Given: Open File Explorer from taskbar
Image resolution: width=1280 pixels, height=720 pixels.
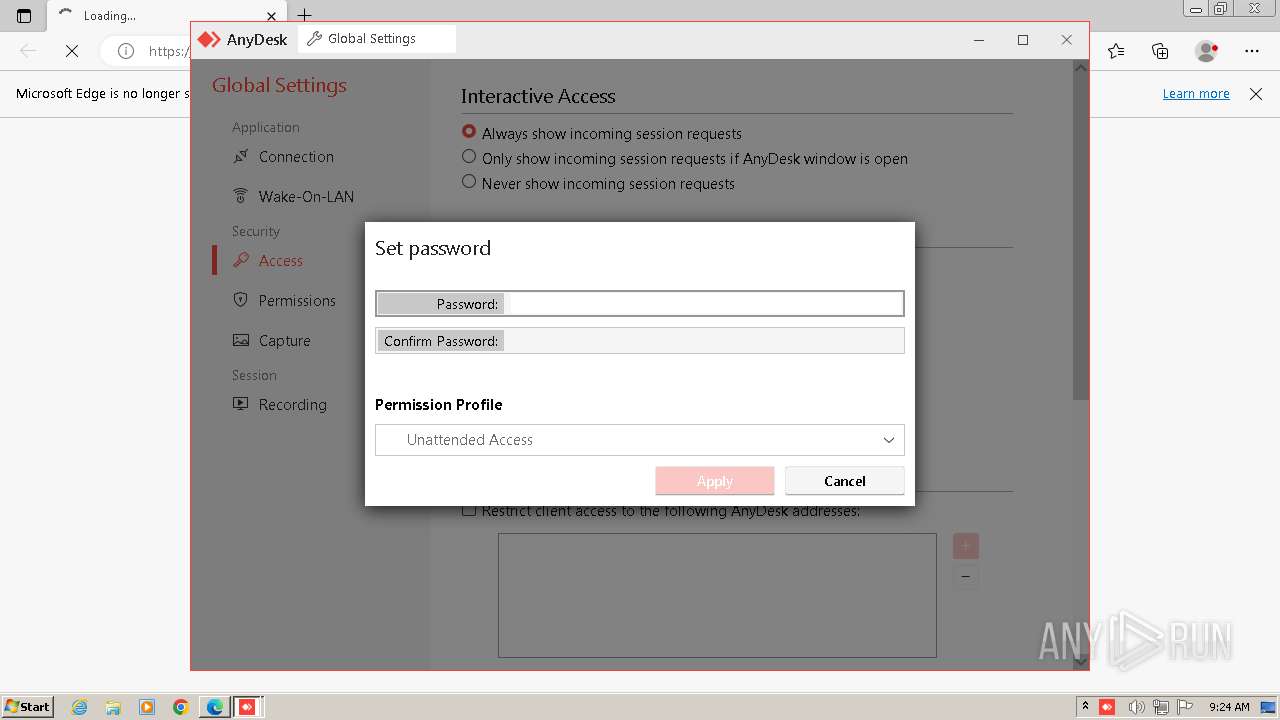Looking at the screenshot, I should 113,707.
